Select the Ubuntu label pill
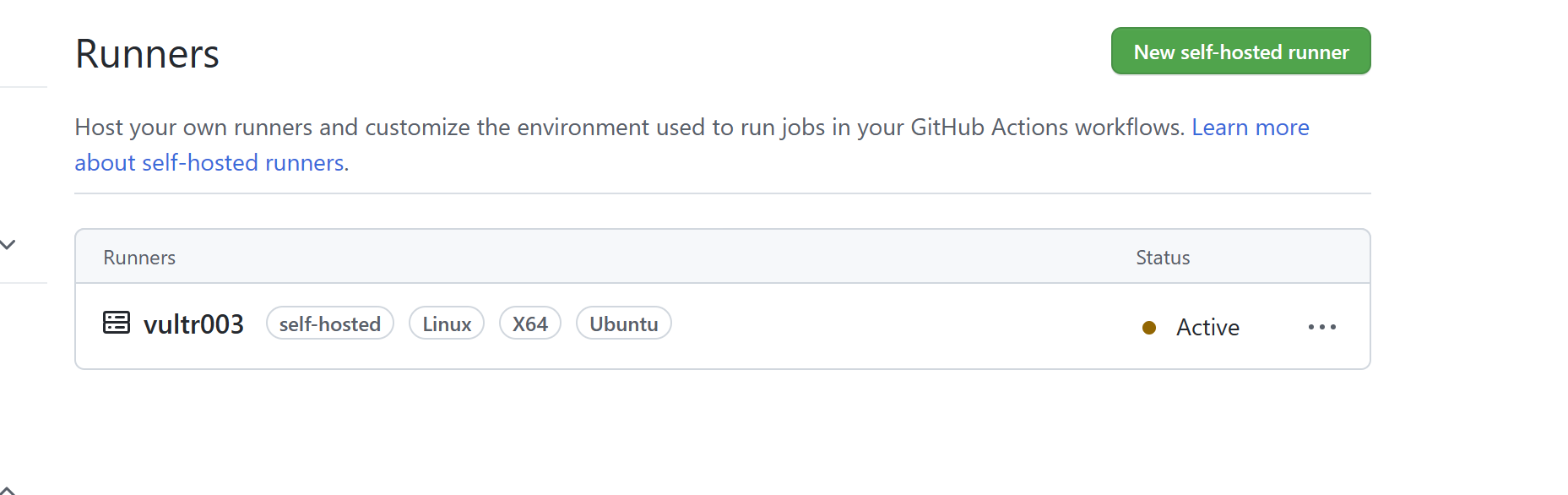The width and height of the screenshot is (1568, 495). pyautogui.click(x=623, y=323)
